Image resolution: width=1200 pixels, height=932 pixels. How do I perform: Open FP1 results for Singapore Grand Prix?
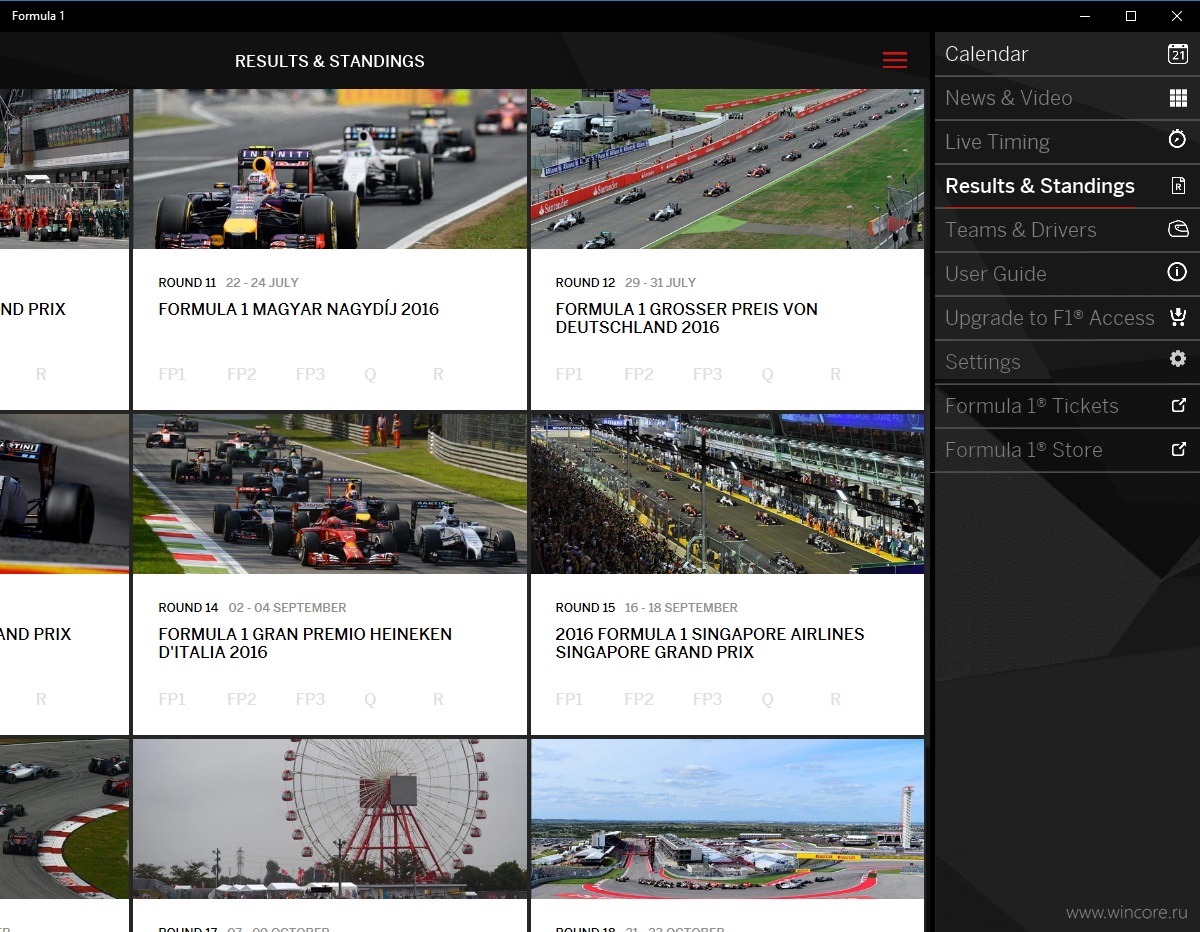coord(569,699)
